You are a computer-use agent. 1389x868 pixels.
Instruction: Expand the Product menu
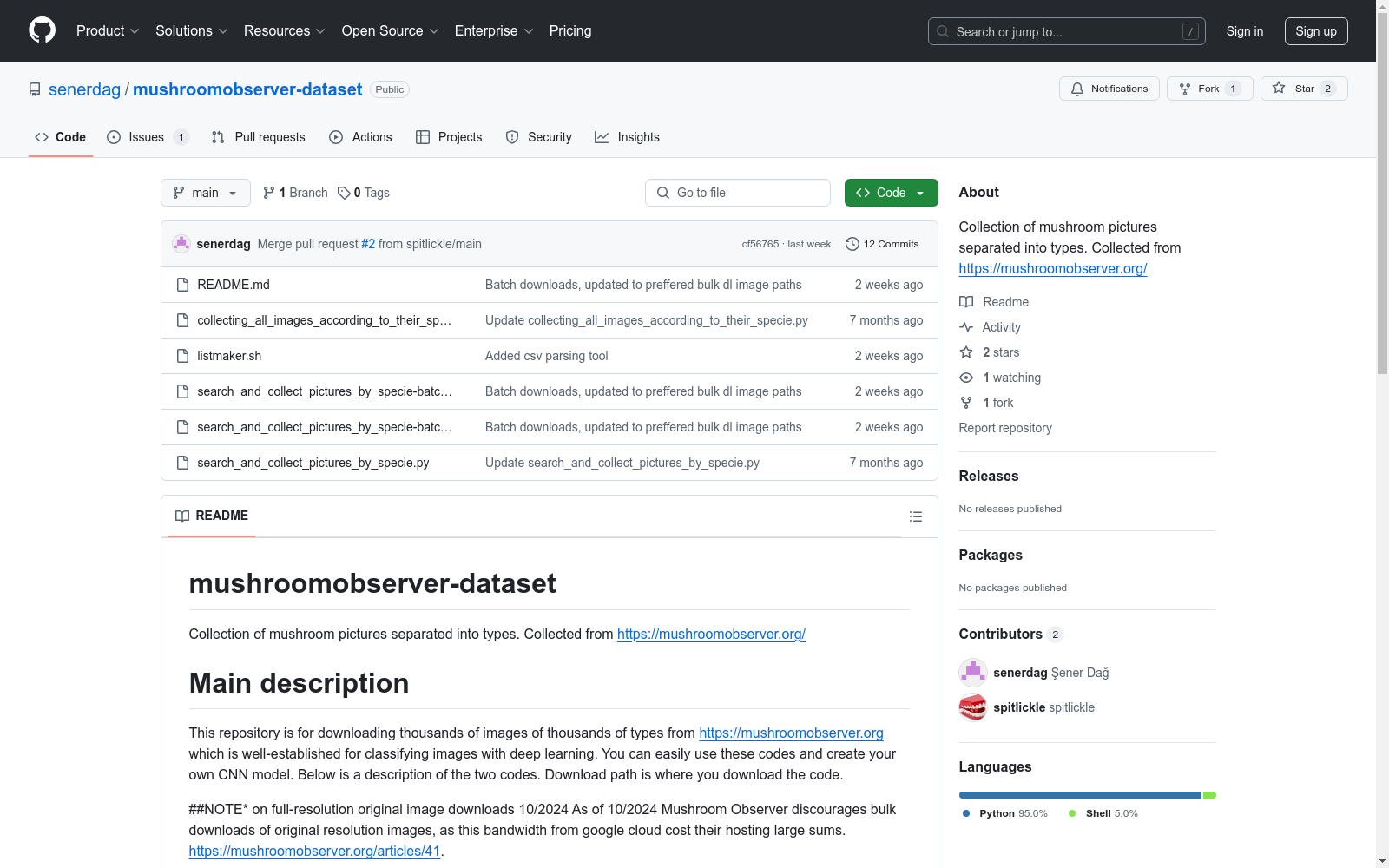coord(108,30)
